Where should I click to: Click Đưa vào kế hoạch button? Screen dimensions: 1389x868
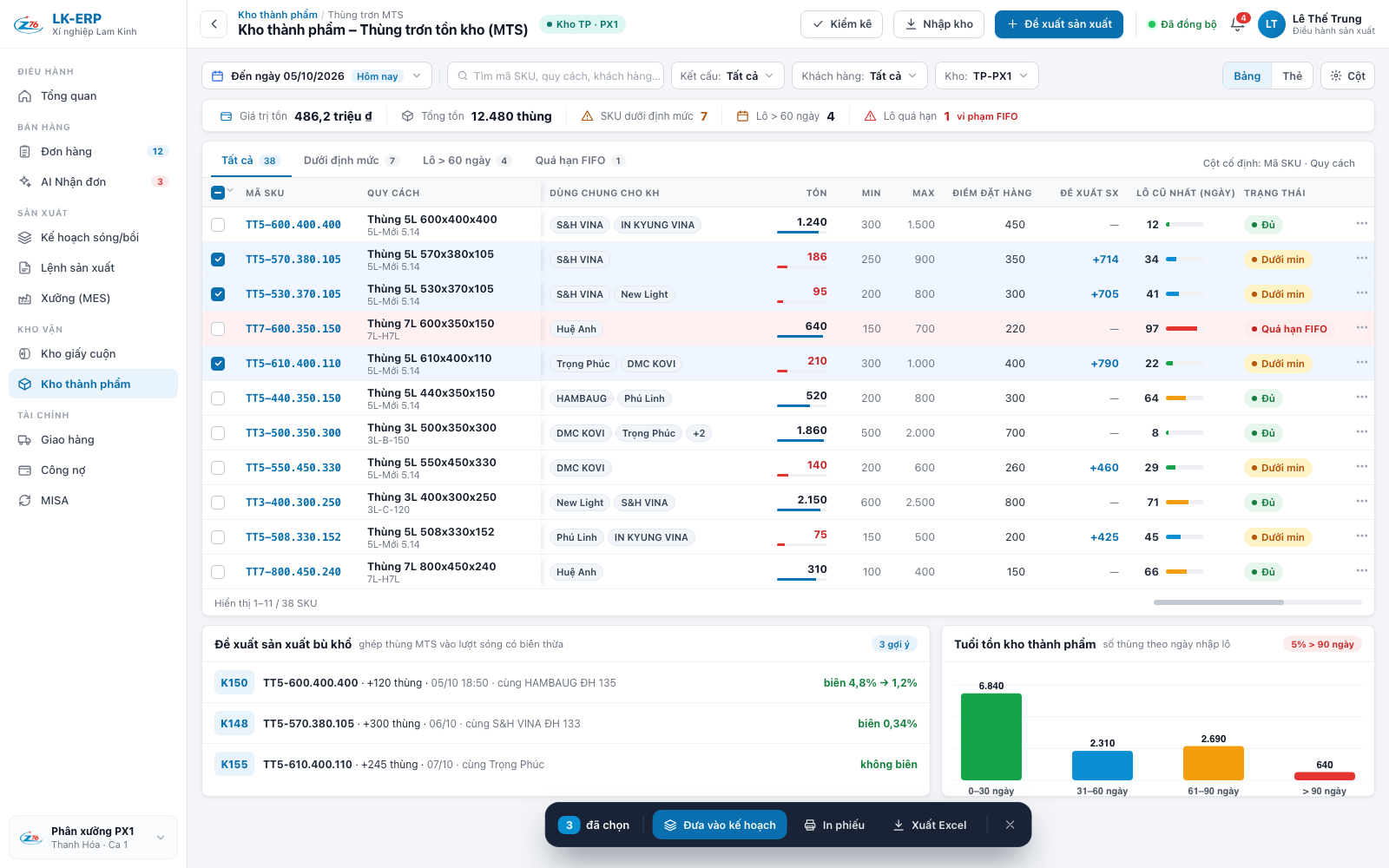point(720,825)
